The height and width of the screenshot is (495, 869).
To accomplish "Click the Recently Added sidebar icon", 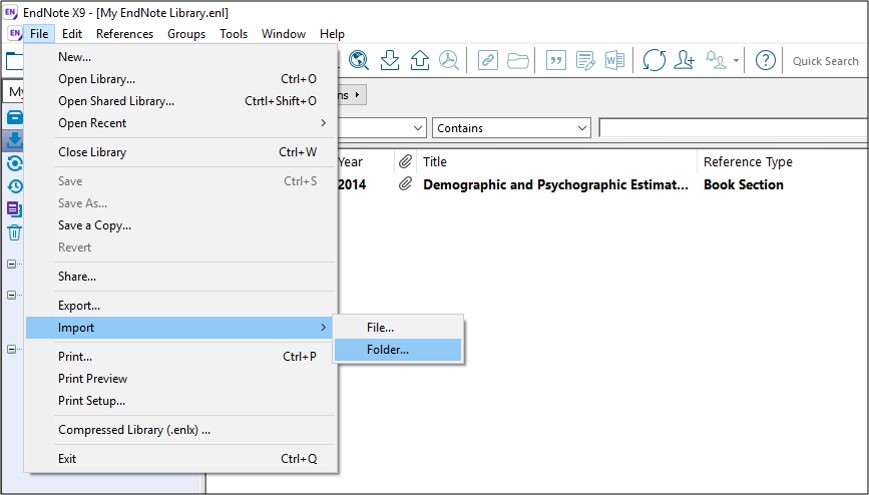I will [14, 186].
